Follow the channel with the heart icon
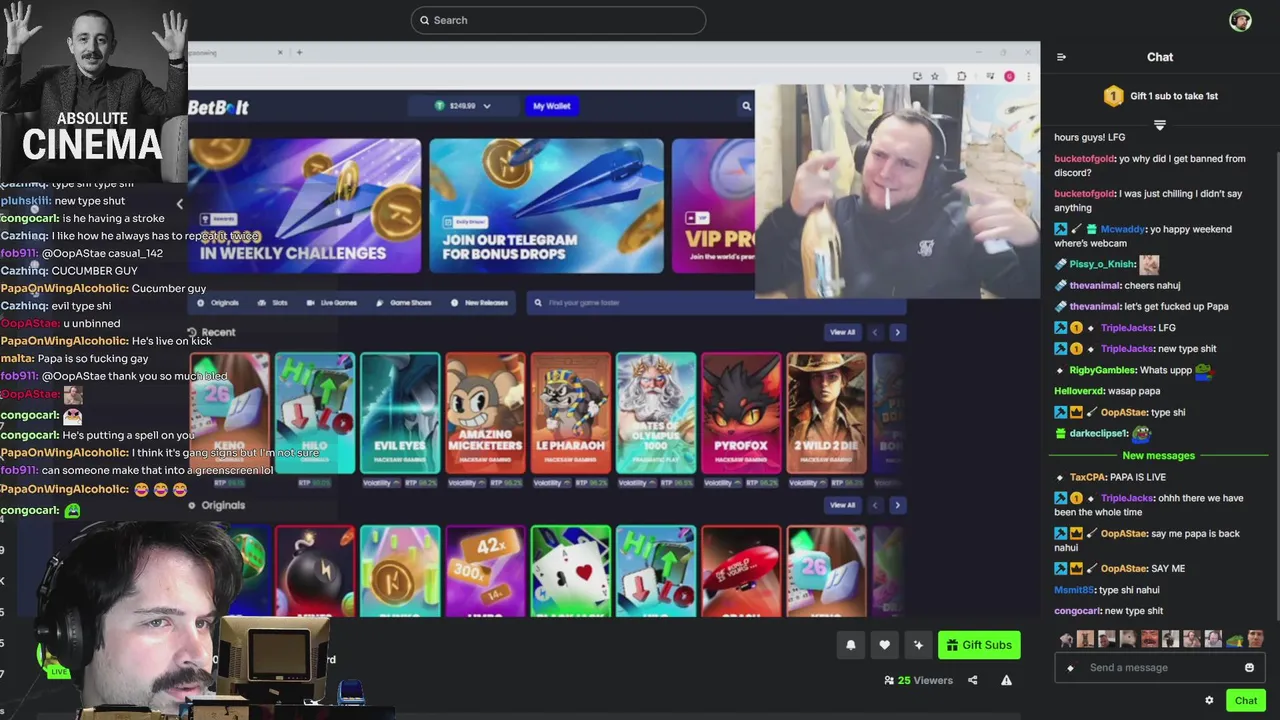This screenshot has width=1280, height=720. coord(884,645)
